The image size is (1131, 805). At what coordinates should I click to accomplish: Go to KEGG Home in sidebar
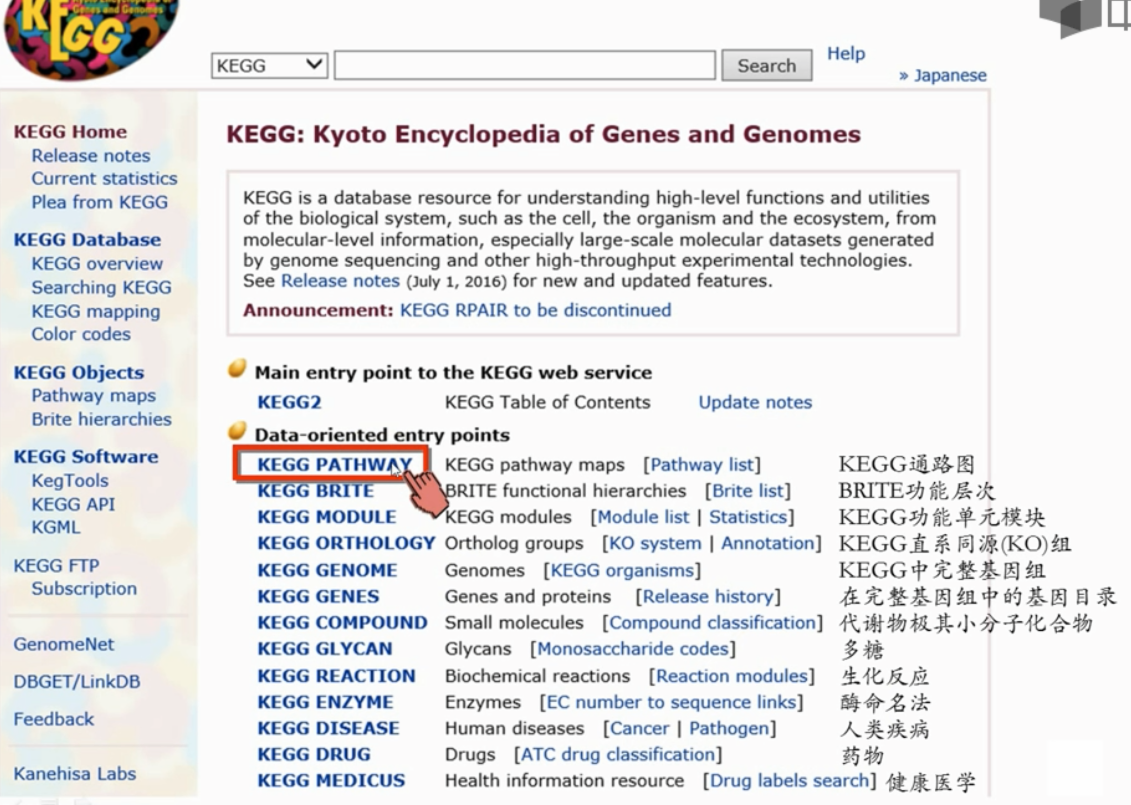(x=70, y=132)
